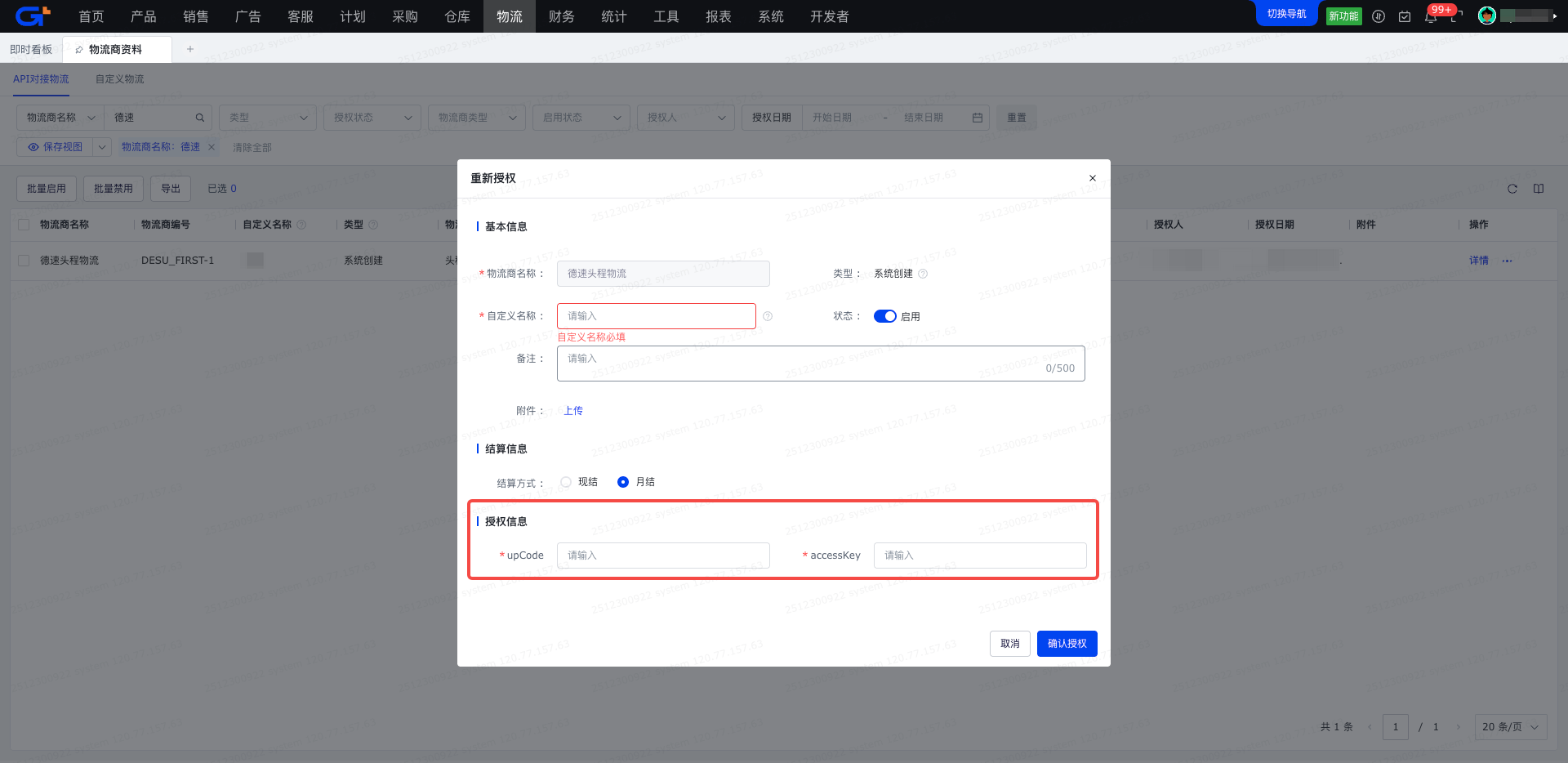Image resolution: width=1568 pixels, height=763 pixels.
Task: Click the help icon beside 自定义名称 field
Action: click(768, 316)
